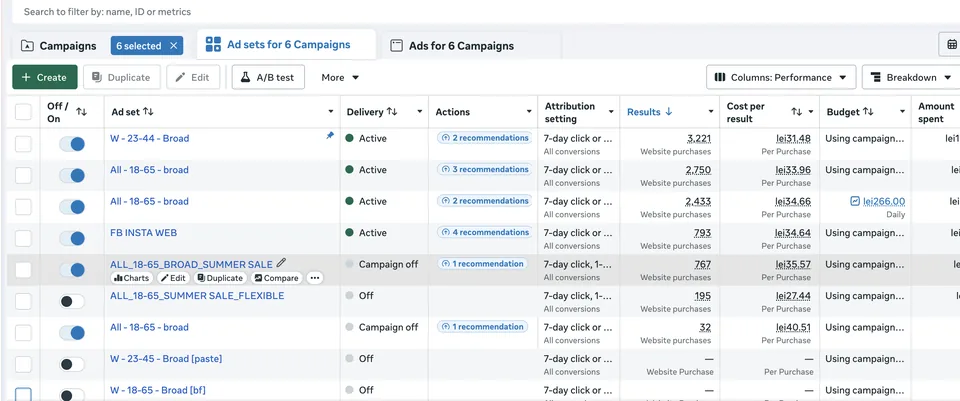Open 3 recommendations badge

point(484,170)
